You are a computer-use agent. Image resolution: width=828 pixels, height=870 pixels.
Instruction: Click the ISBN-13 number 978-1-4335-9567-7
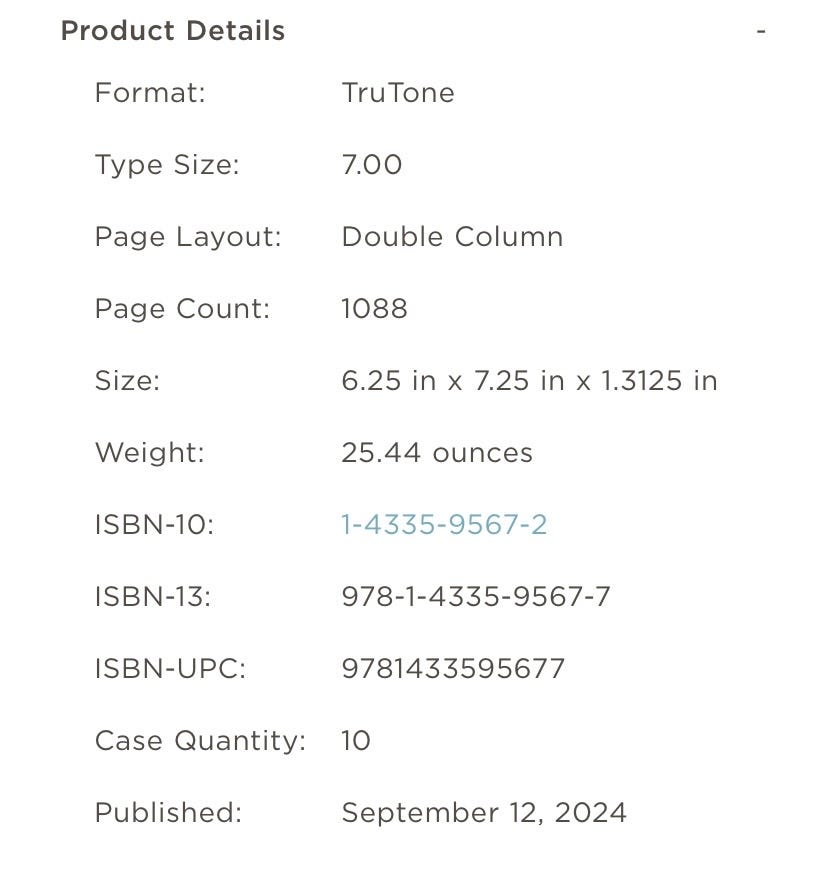476,597
